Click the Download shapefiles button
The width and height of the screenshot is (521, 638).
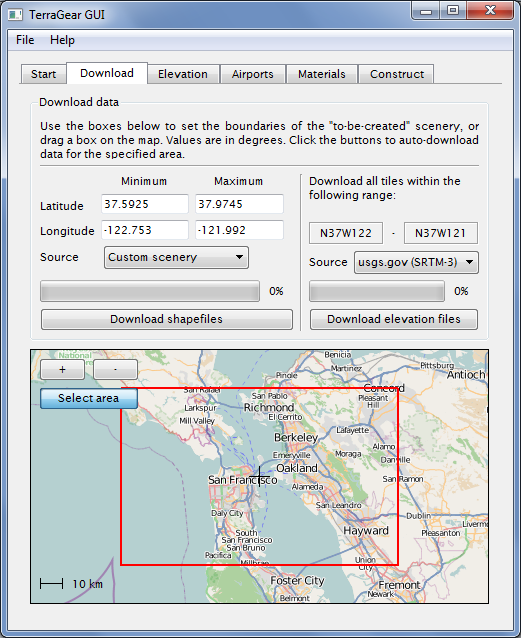(x=166, y=319)
